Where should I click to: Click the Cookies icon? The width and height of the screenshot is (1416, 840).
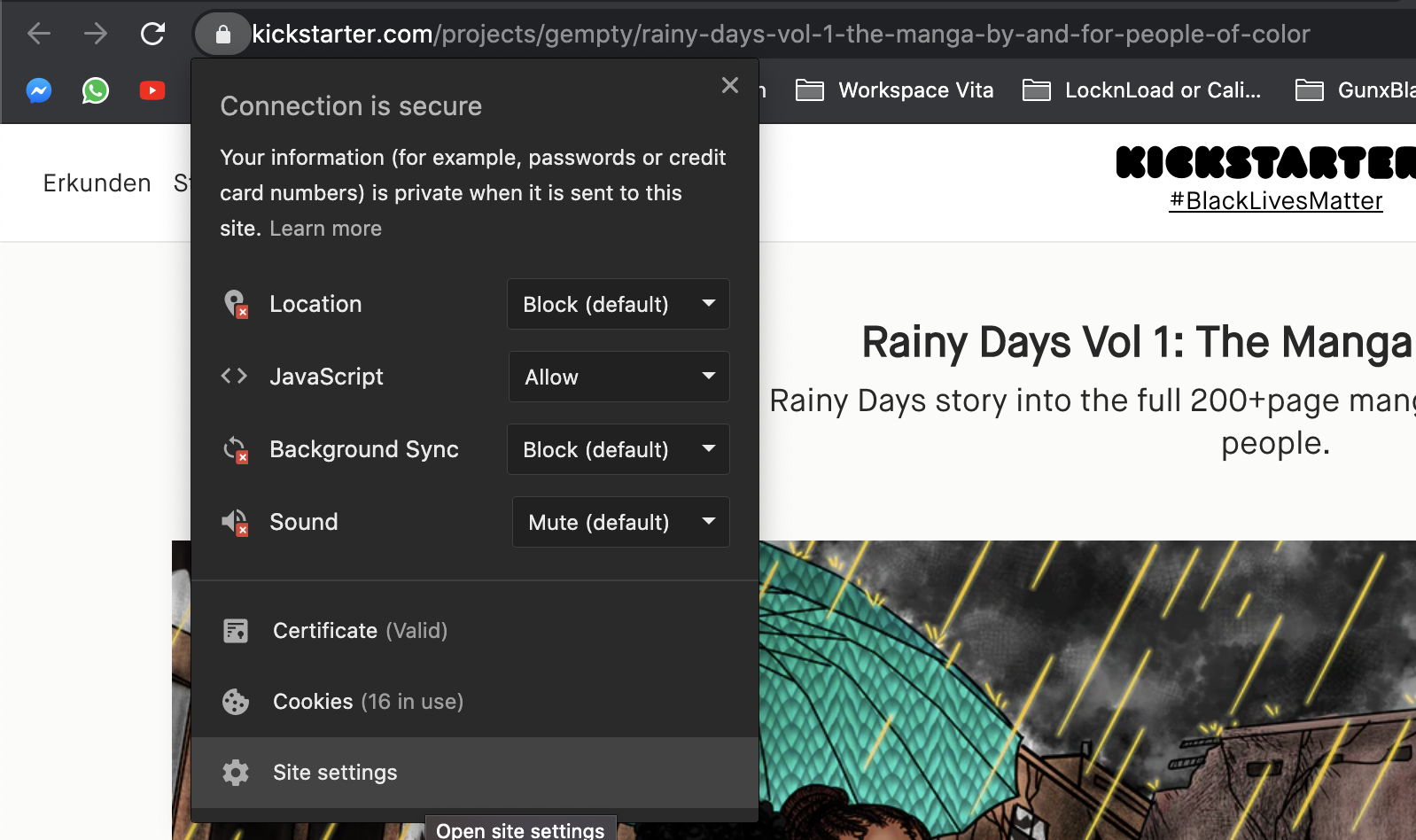(x=236, y=702)
